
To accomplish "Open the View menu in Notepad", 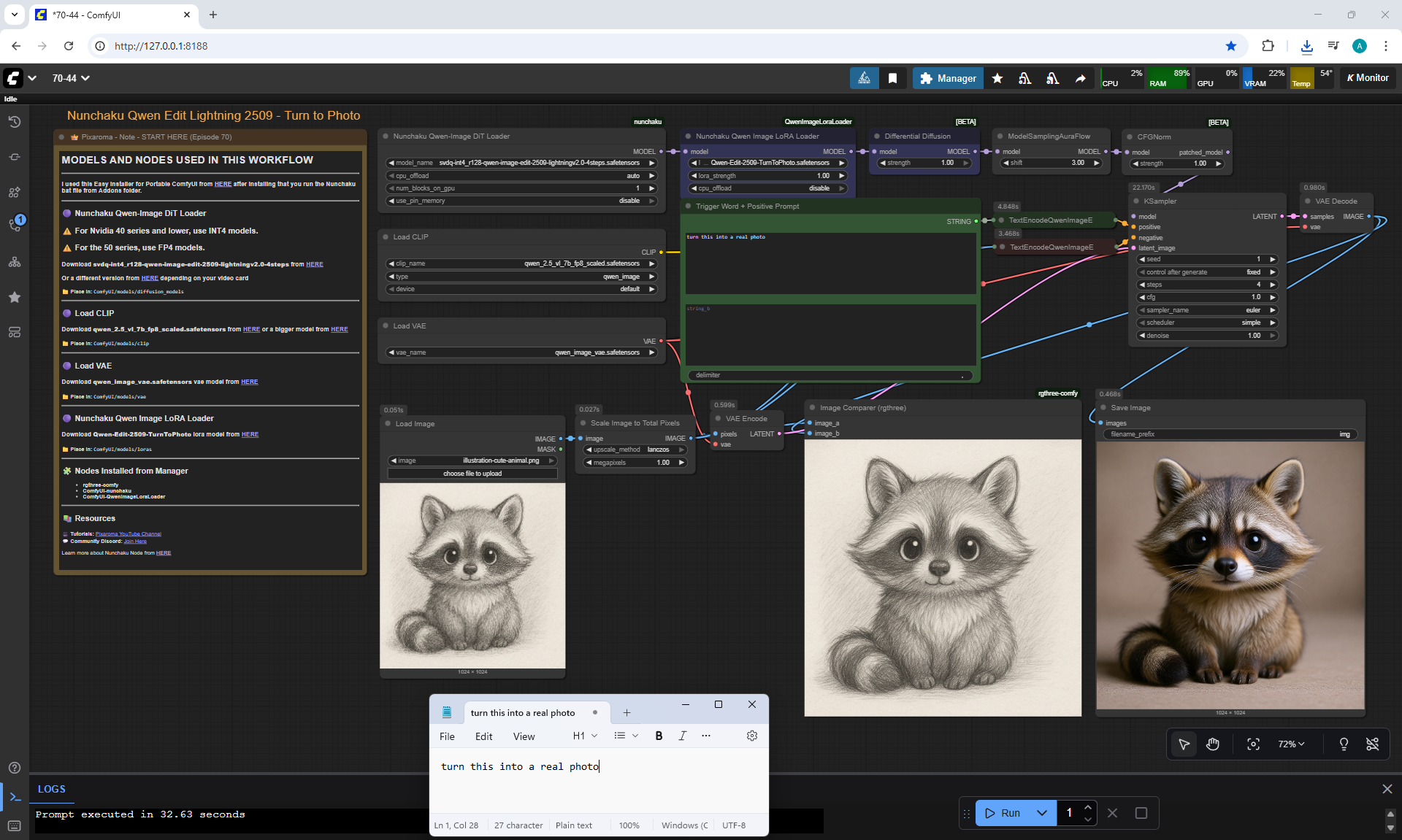I will 524,736.
